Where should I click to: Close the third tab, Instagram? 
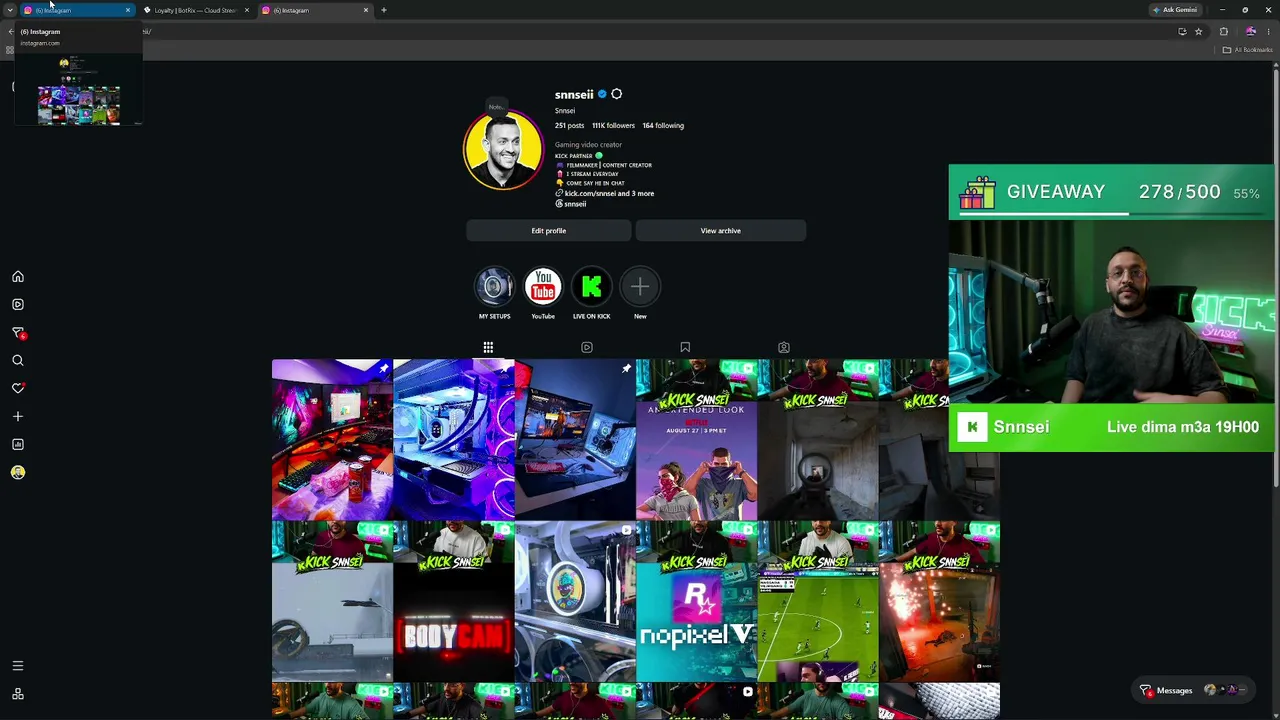(366, 10)
